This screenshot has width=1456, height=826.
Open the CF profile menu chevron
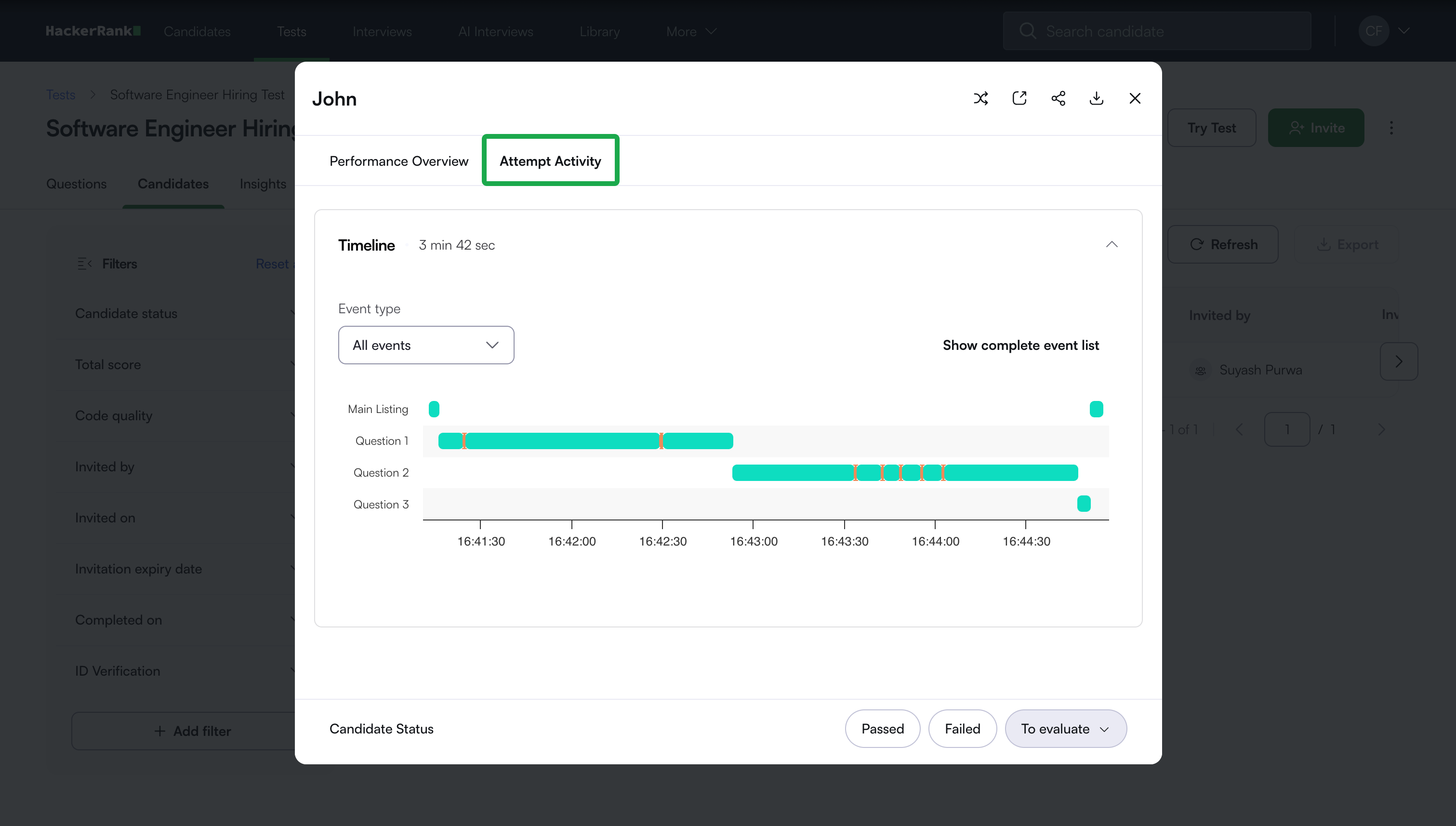(x=1404, y=31)
